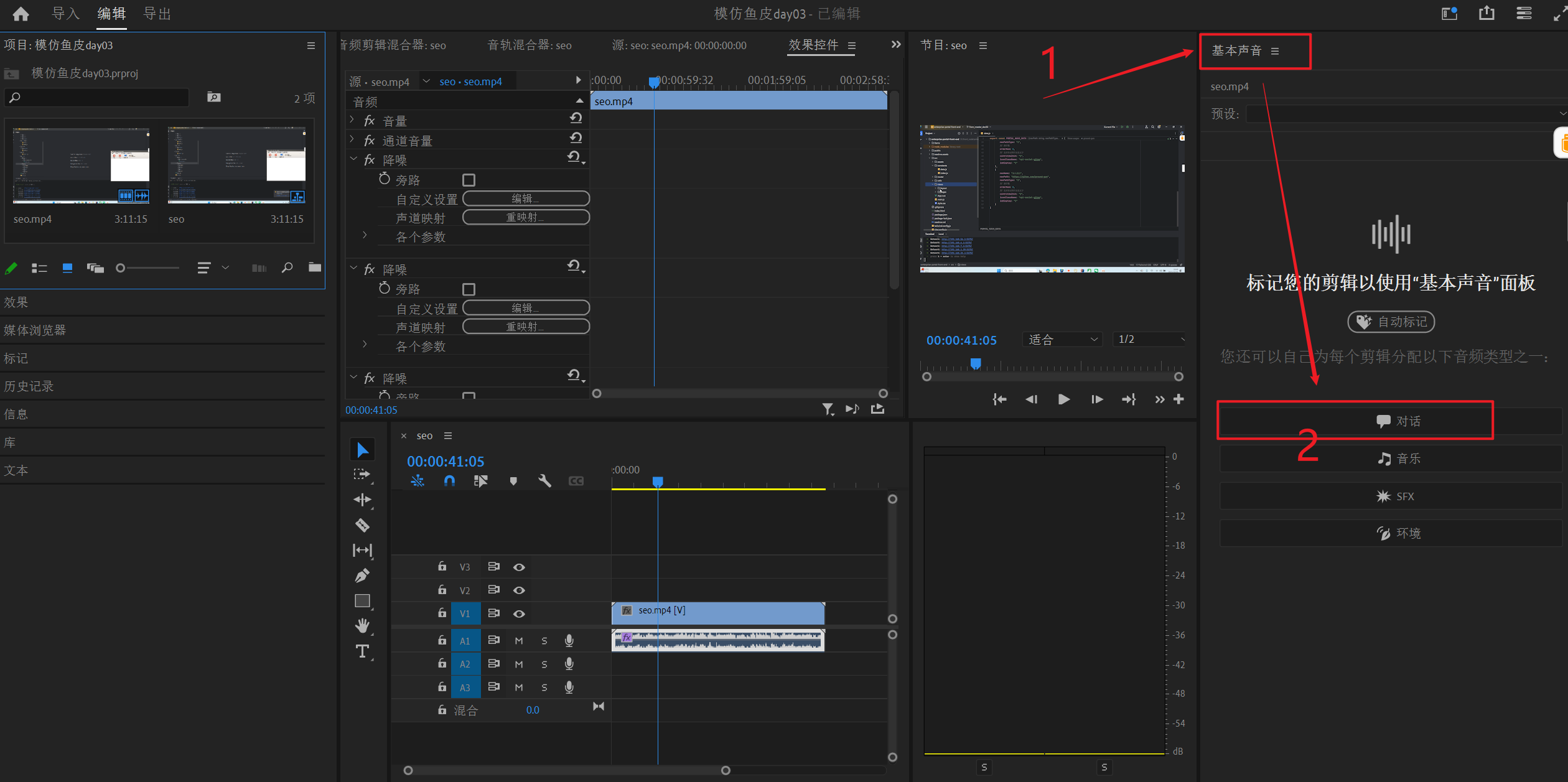The image size is (1568, 782).
Task: Select the Razor tool in the toolbar
Action: (x=362, y=525)
